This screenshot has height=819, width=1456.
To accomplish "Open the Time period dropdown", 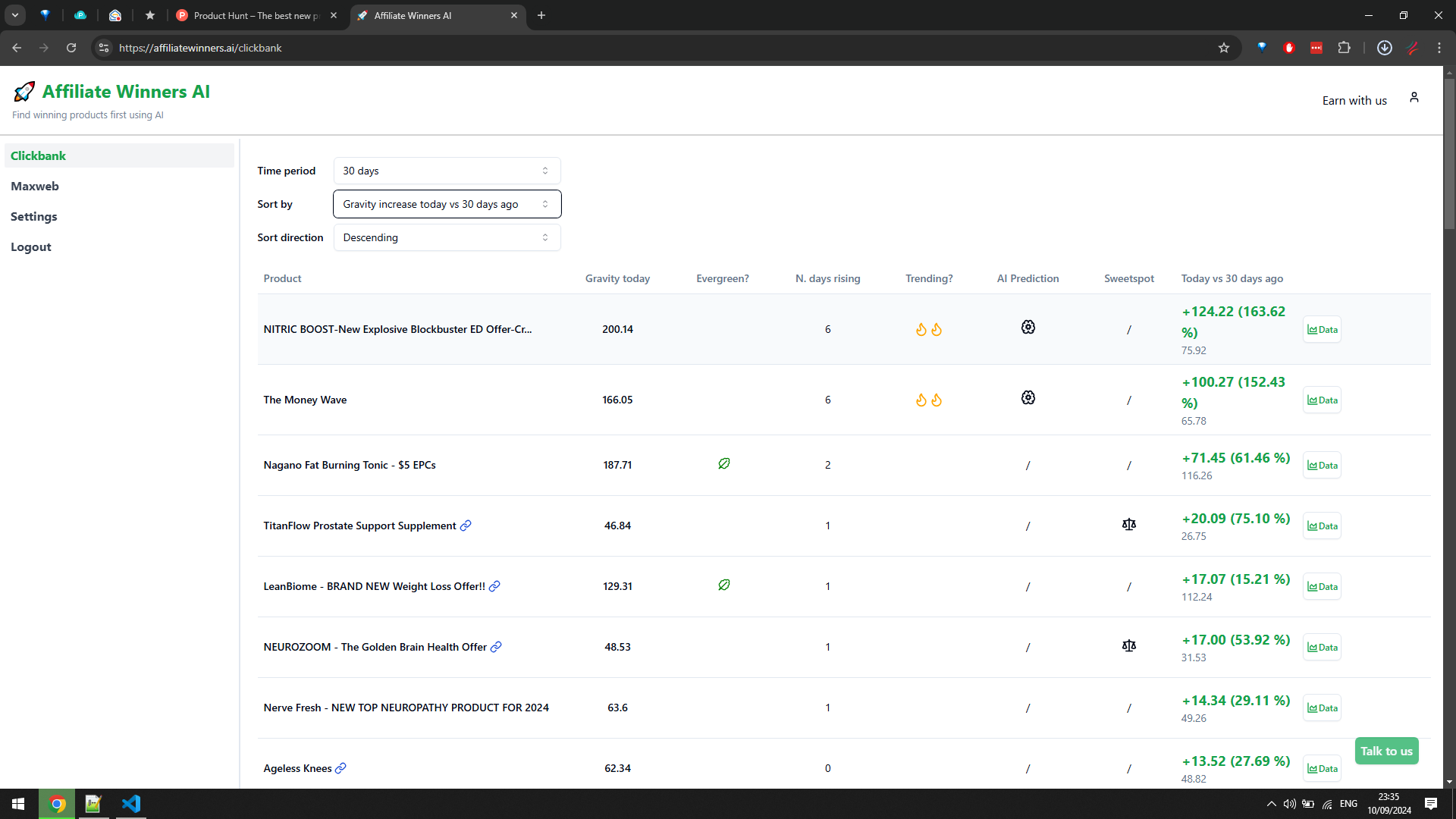I will pos(447,171).
